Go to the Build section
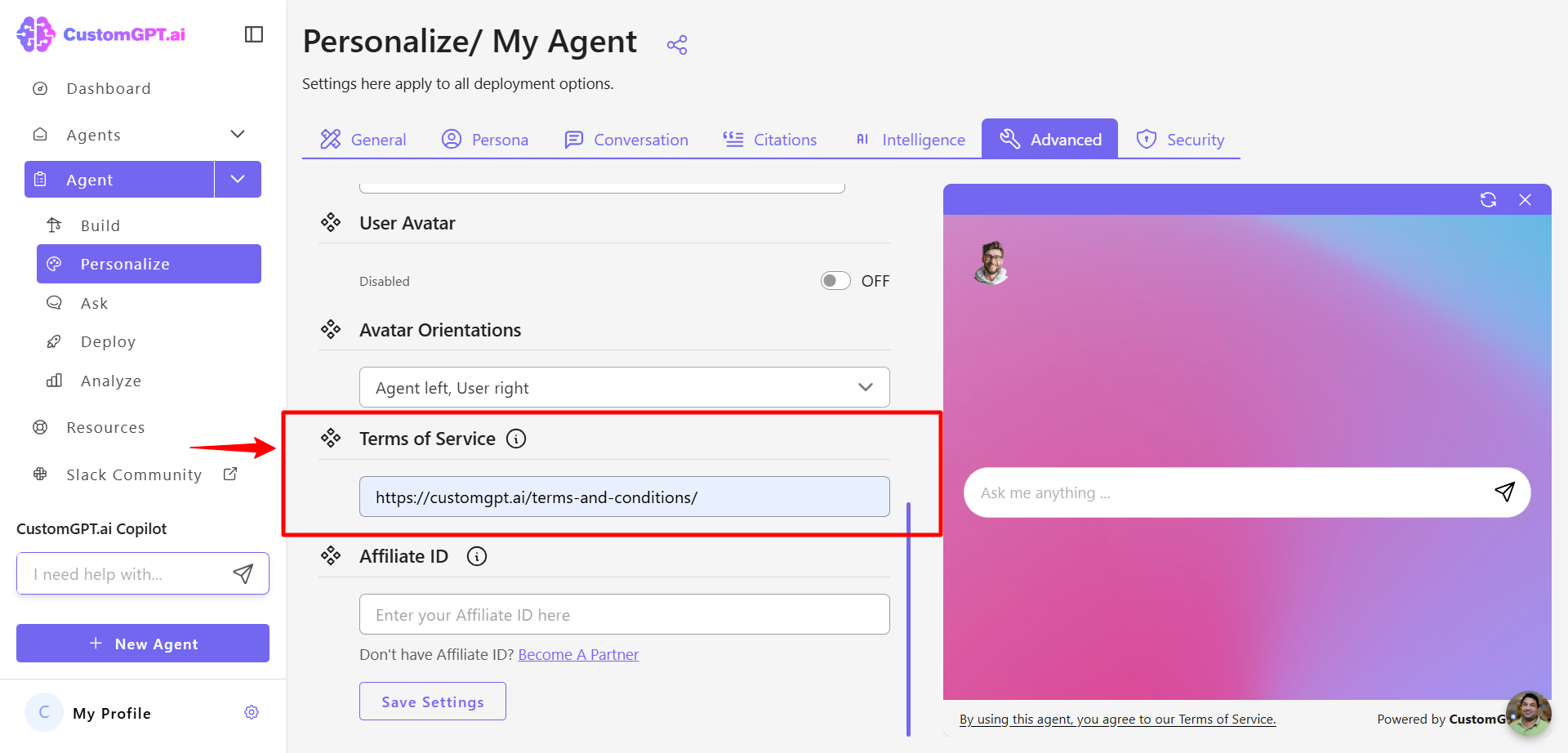 [100, 225]
